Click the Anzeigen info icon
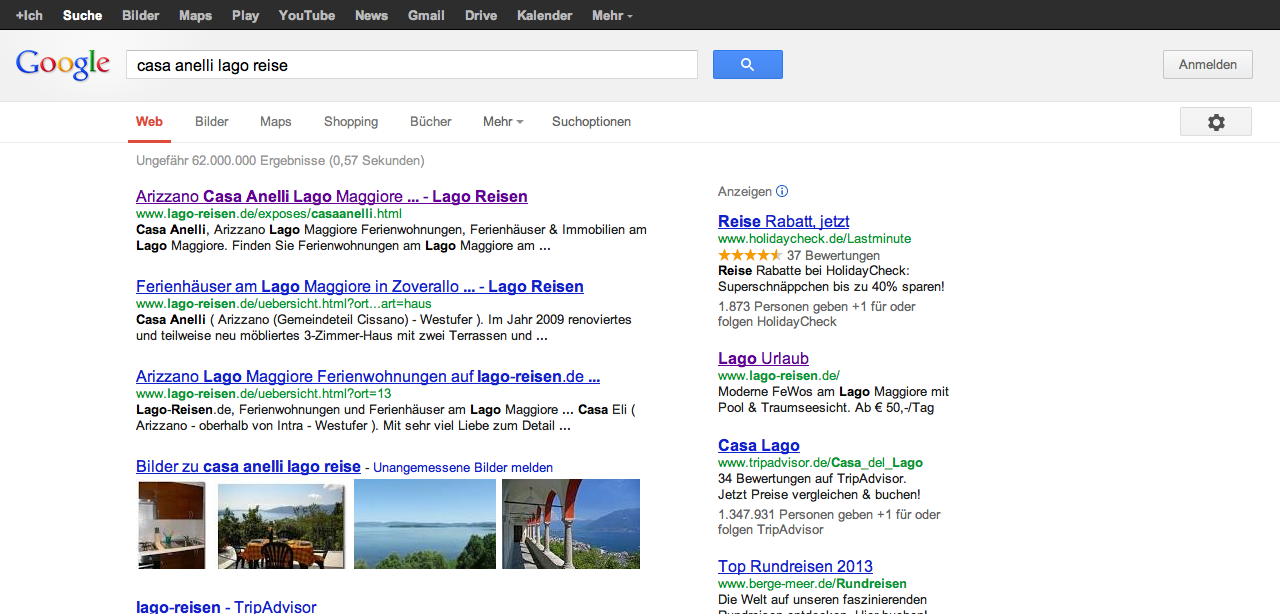1280x614 pixels. tap(782, 191)
